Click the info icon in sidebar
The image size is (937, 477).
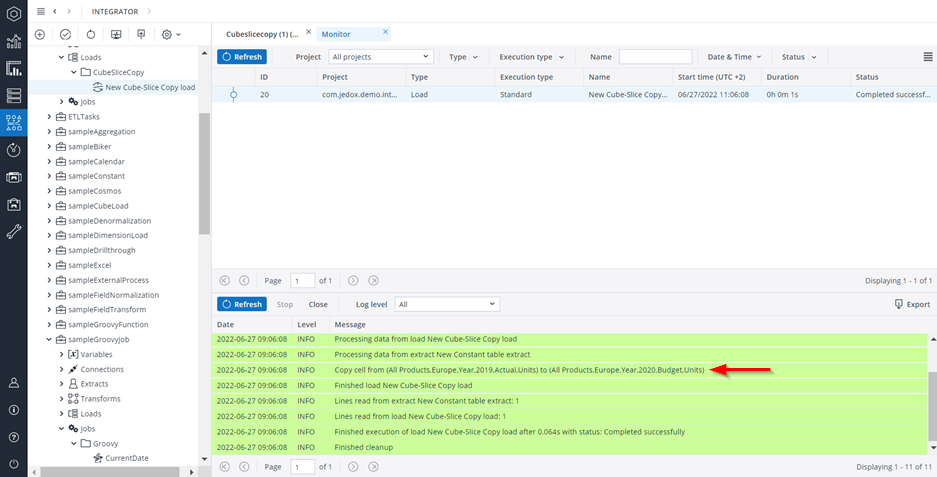(x=14, y=409)
